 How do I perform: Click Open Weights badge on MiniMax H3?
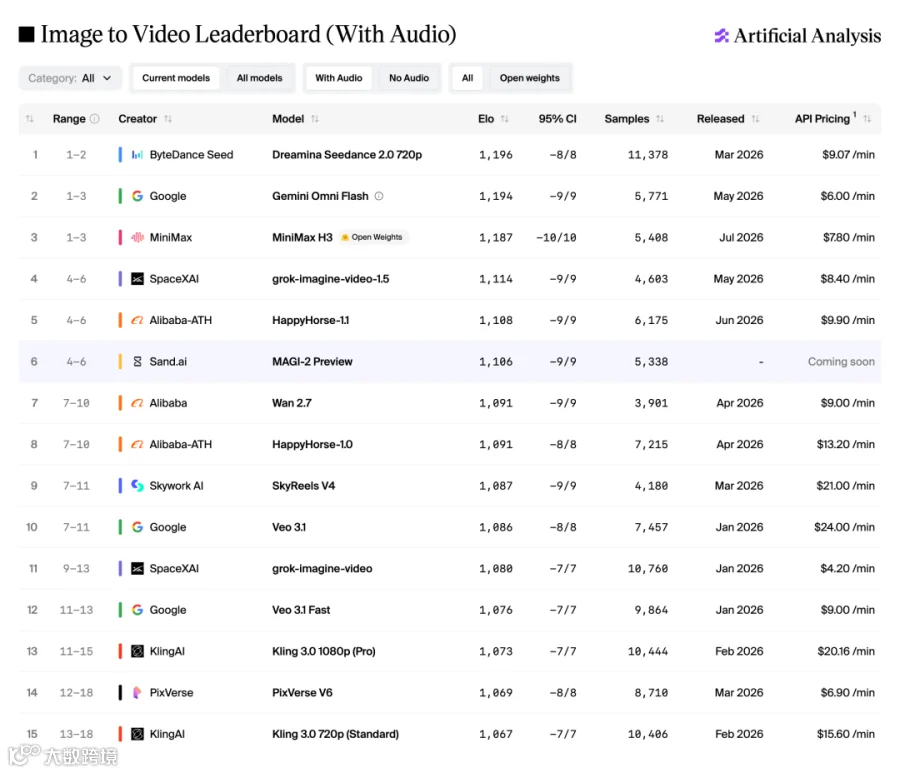coord(373,237)
